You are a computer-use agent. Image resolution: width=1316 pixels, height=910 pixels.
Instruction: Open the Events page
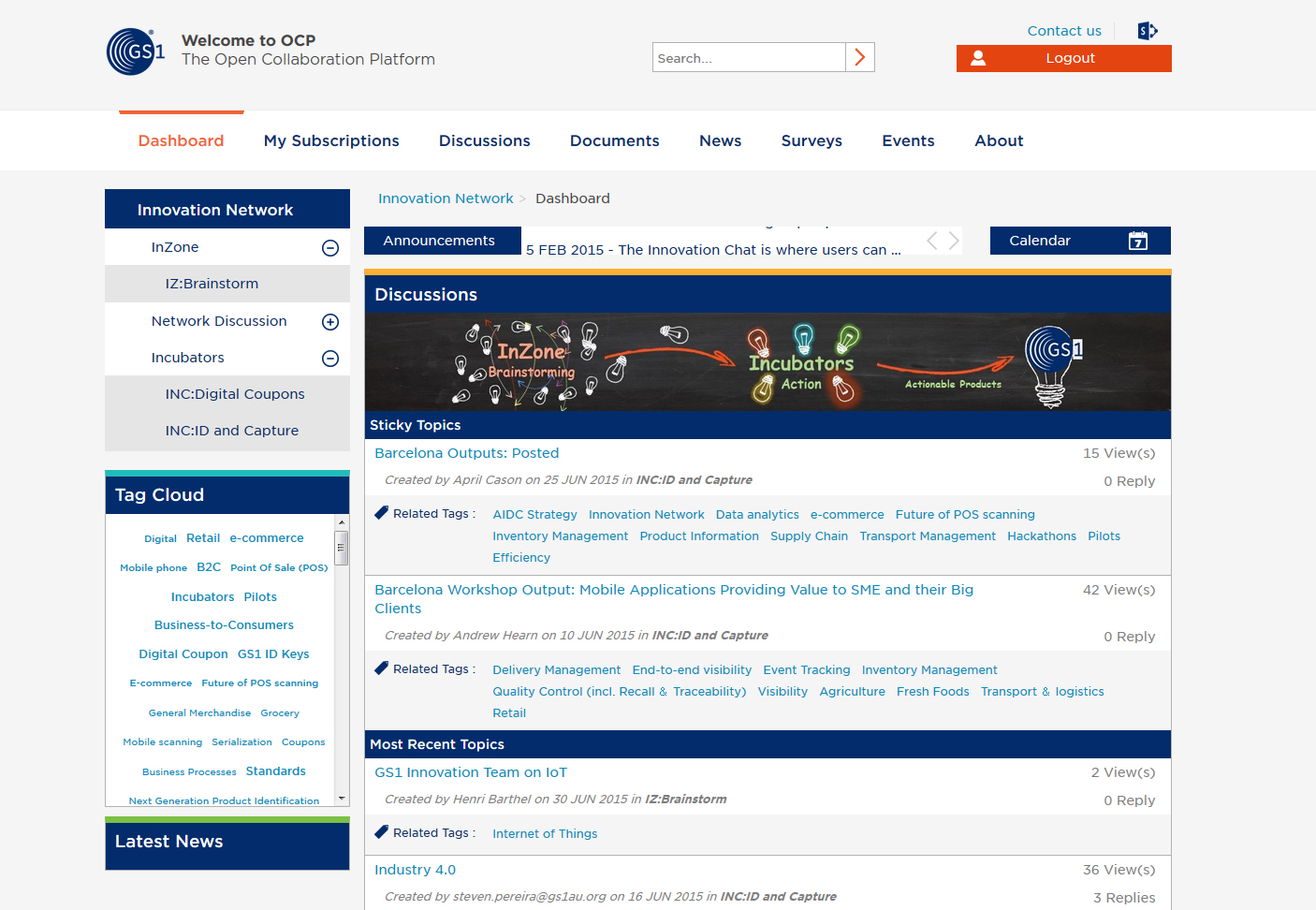click(x=908, y=140)
